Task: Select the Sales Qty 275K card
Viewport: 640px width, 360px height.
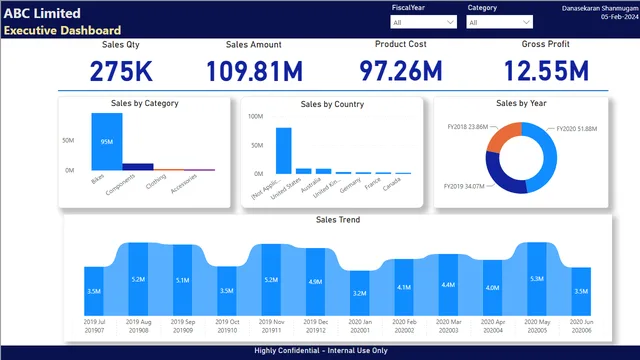Action: coord(121,62)
